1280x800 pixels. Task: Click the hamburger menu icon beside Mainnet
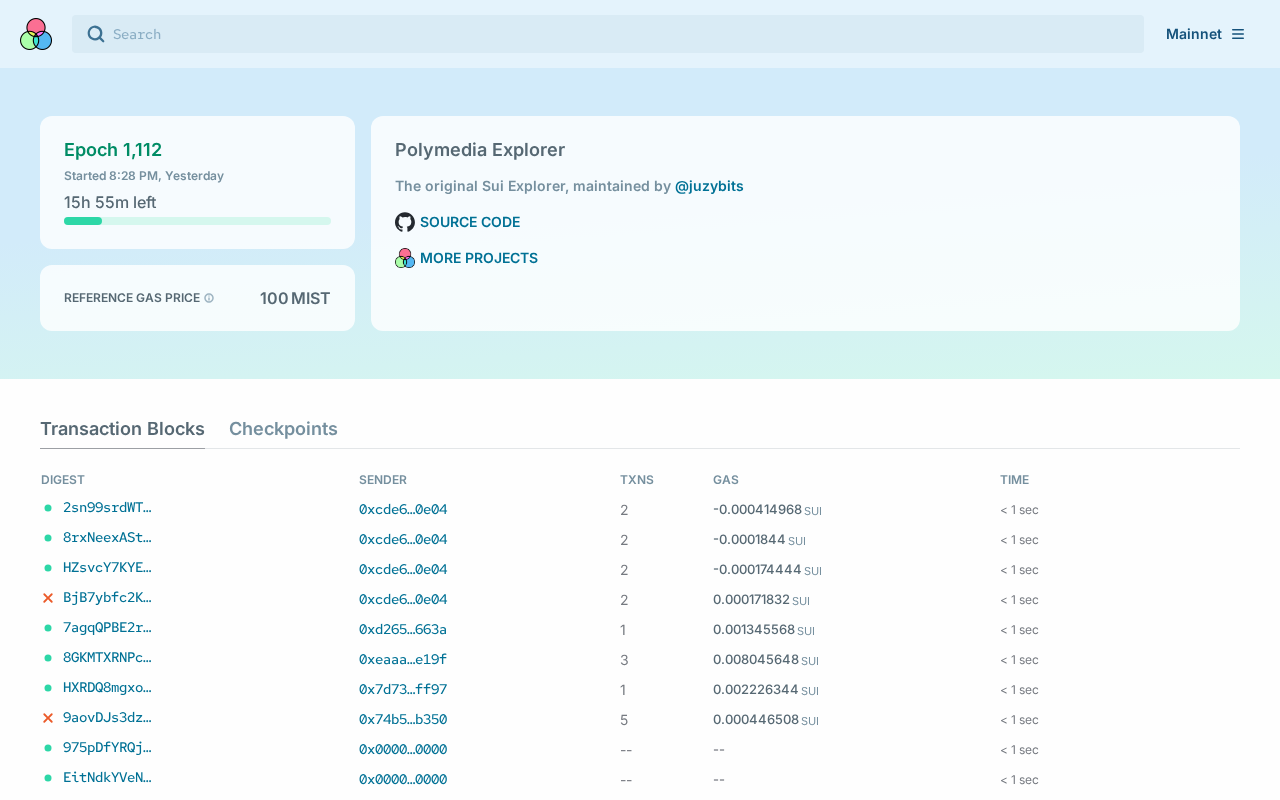tap(1238, 34)
